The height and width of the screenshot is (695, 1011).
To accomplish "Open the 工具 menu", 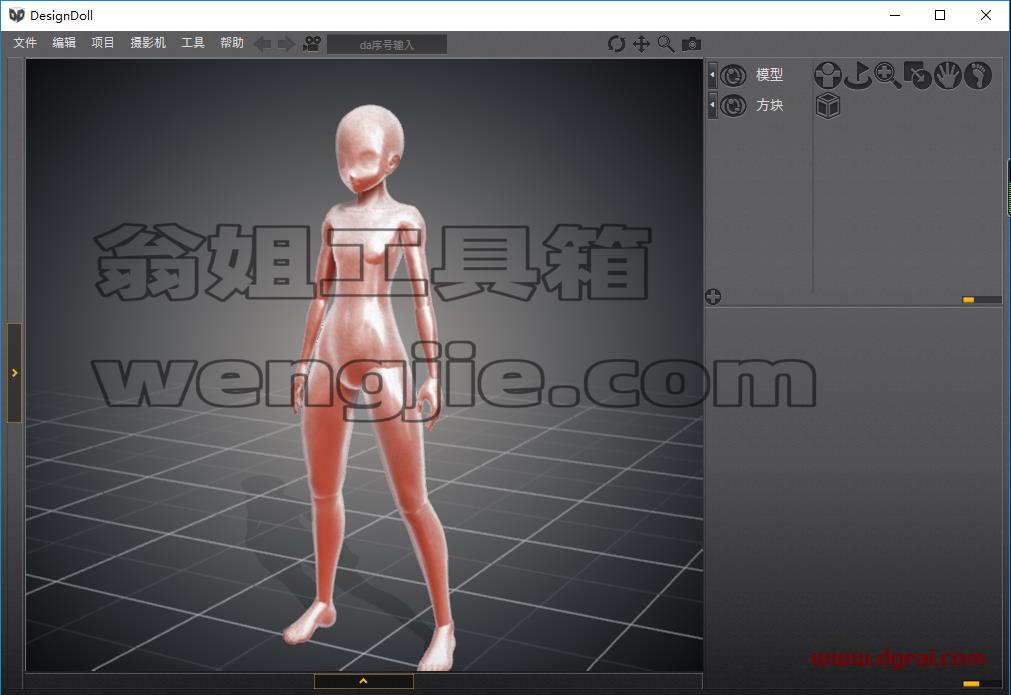I will [x=193, y=43].
